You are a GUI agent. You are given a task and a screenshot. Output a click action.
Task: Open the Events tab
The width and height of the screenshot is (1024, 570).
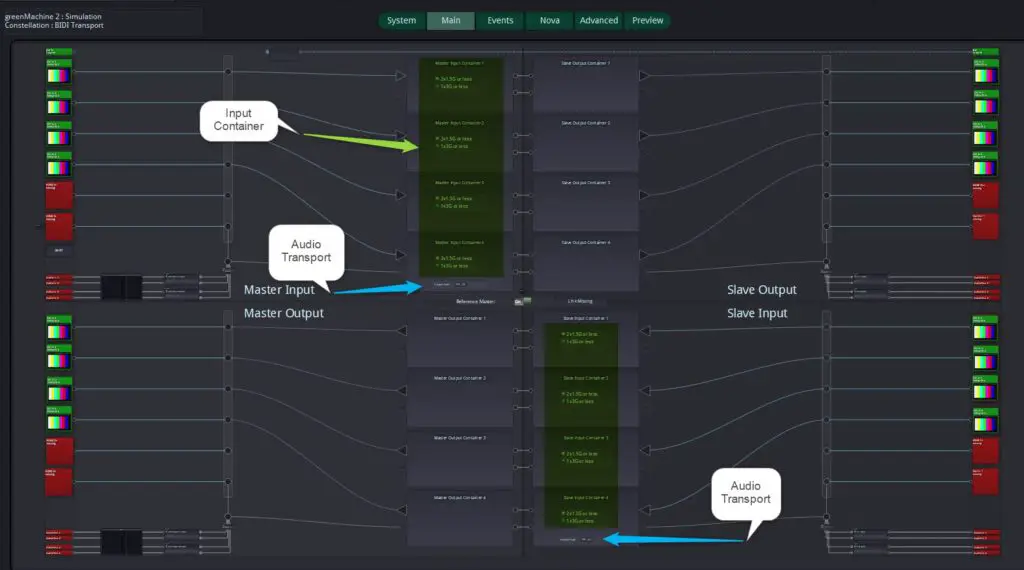pyautogui.click(x=500, y=20)
